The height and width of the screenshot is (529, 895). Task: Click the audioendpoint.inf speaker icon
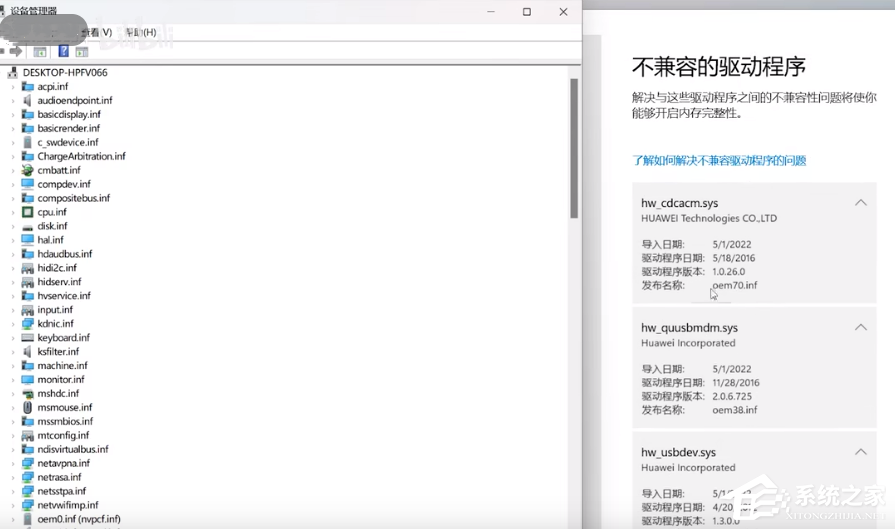[x=28, y=101]
